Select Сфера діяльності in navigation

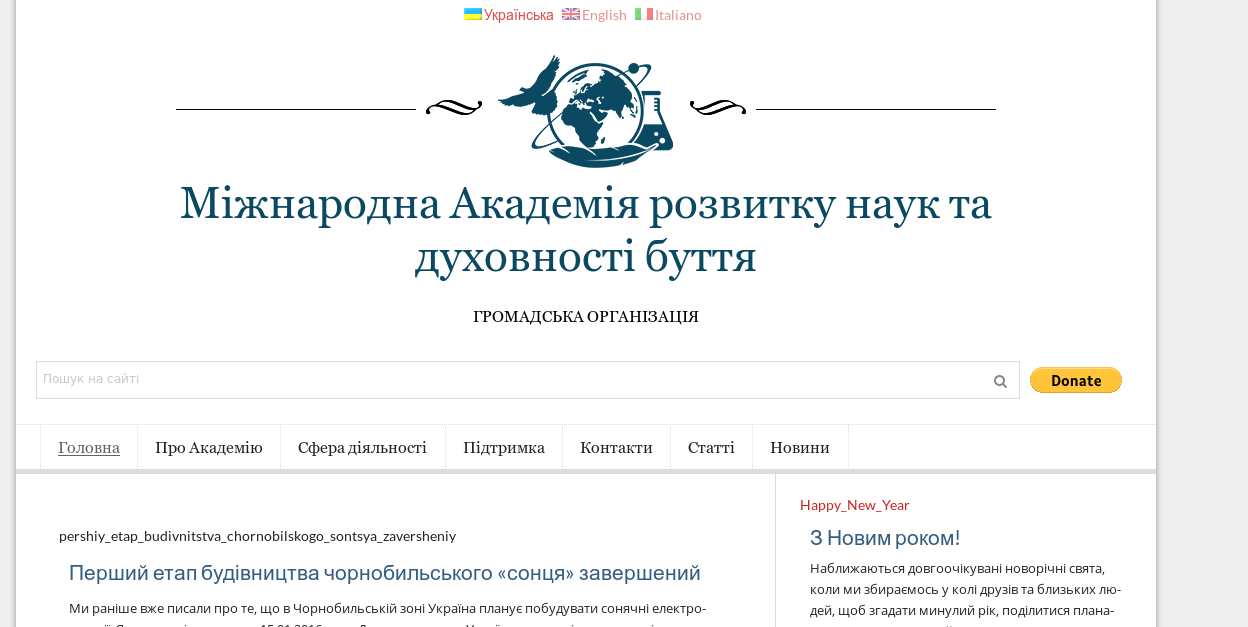(362, 448)
